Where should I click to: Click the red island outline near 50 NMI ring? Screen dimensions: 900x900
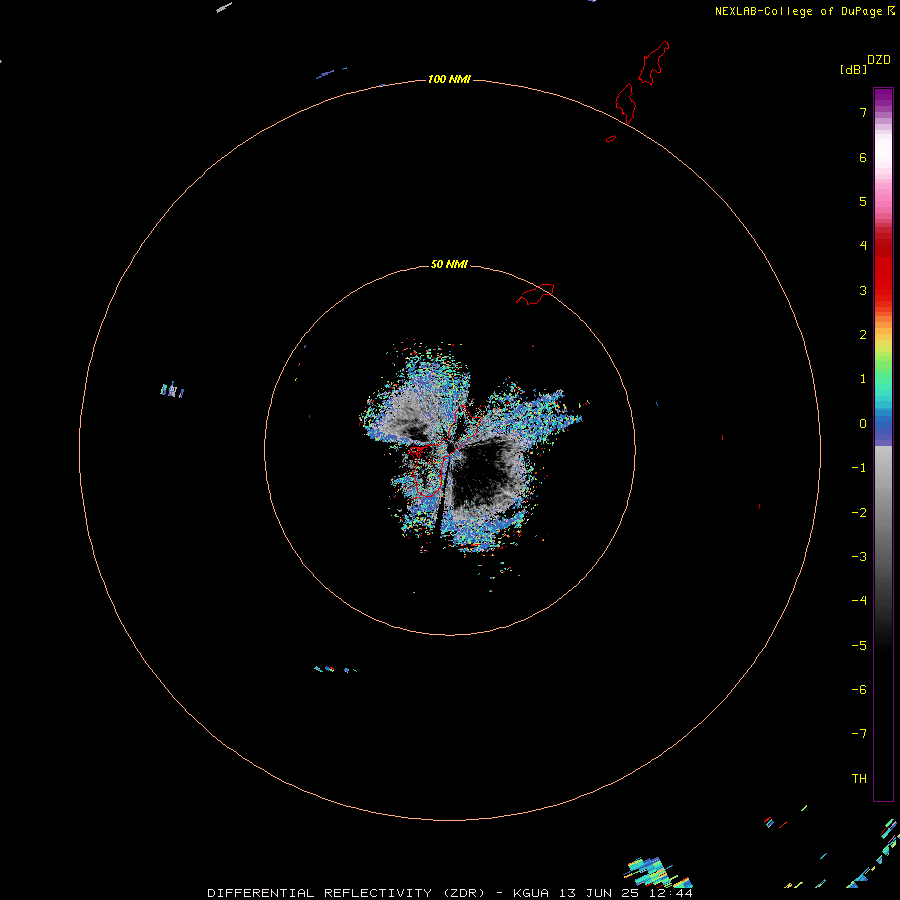click(535, 294)
